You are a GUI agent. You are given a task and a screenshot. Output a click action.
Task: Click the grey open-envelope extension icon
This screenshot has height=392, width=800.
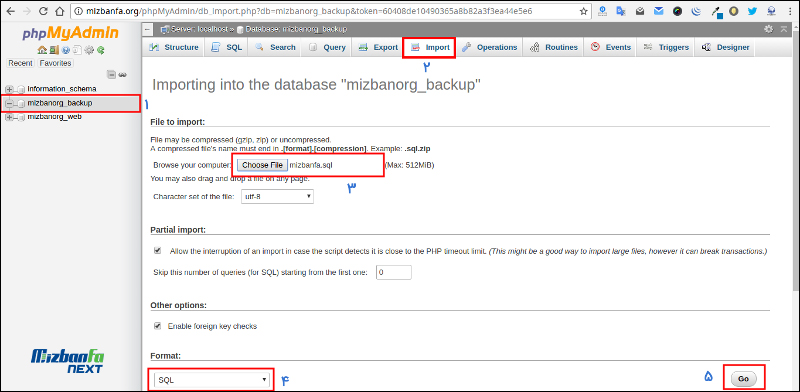pyautogui.click(x=640, y=11)
